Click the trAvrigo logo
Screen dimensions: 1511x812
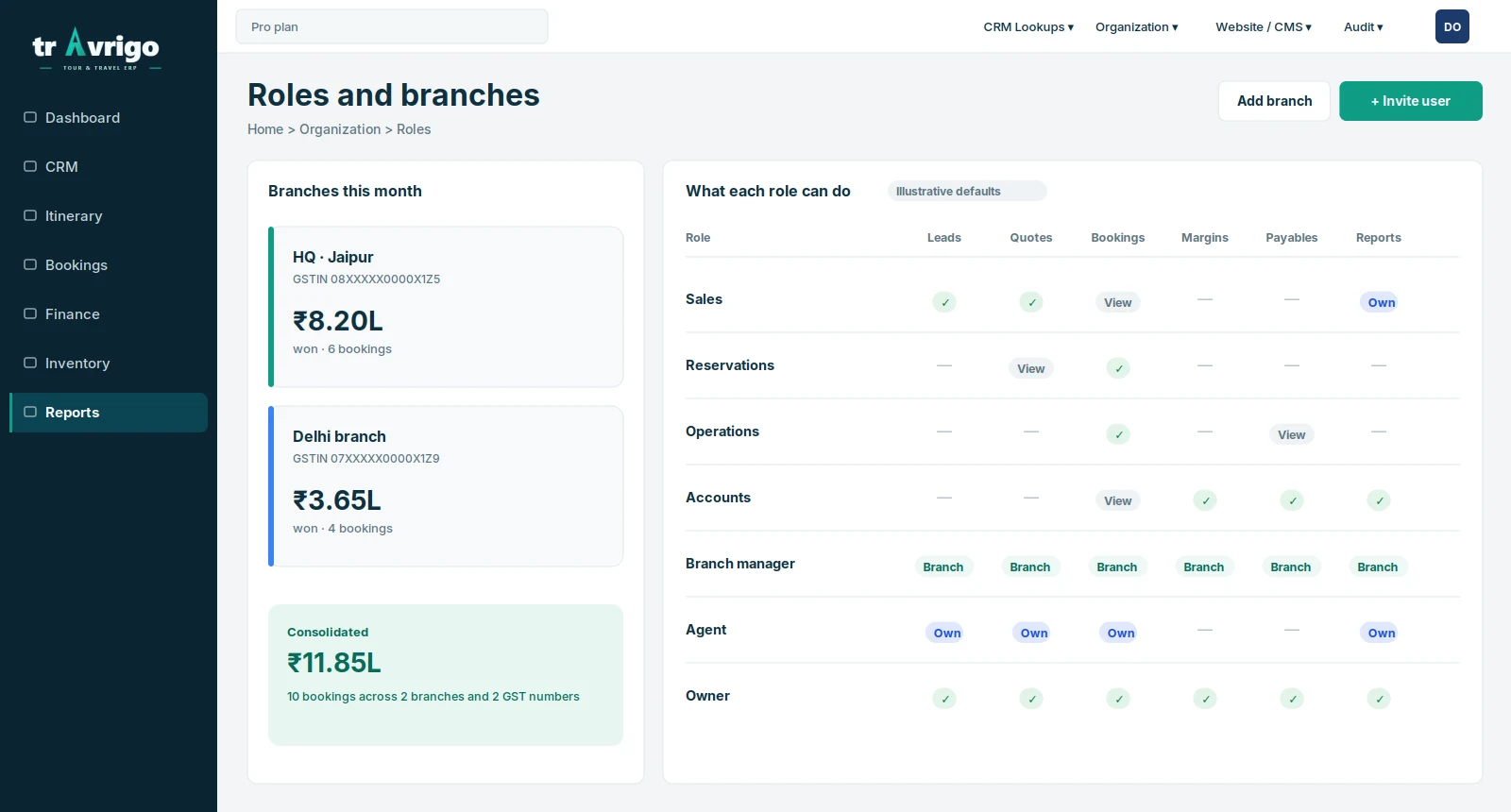[x=97, y=49]
